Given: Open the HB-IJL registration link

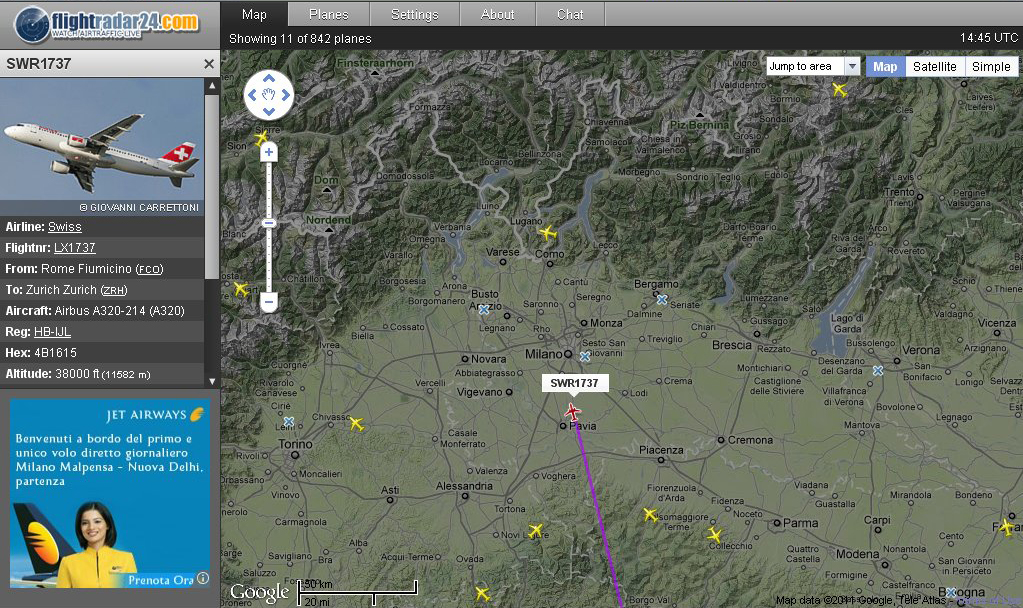Looking at the screenshot, I should tap(52, 332).
